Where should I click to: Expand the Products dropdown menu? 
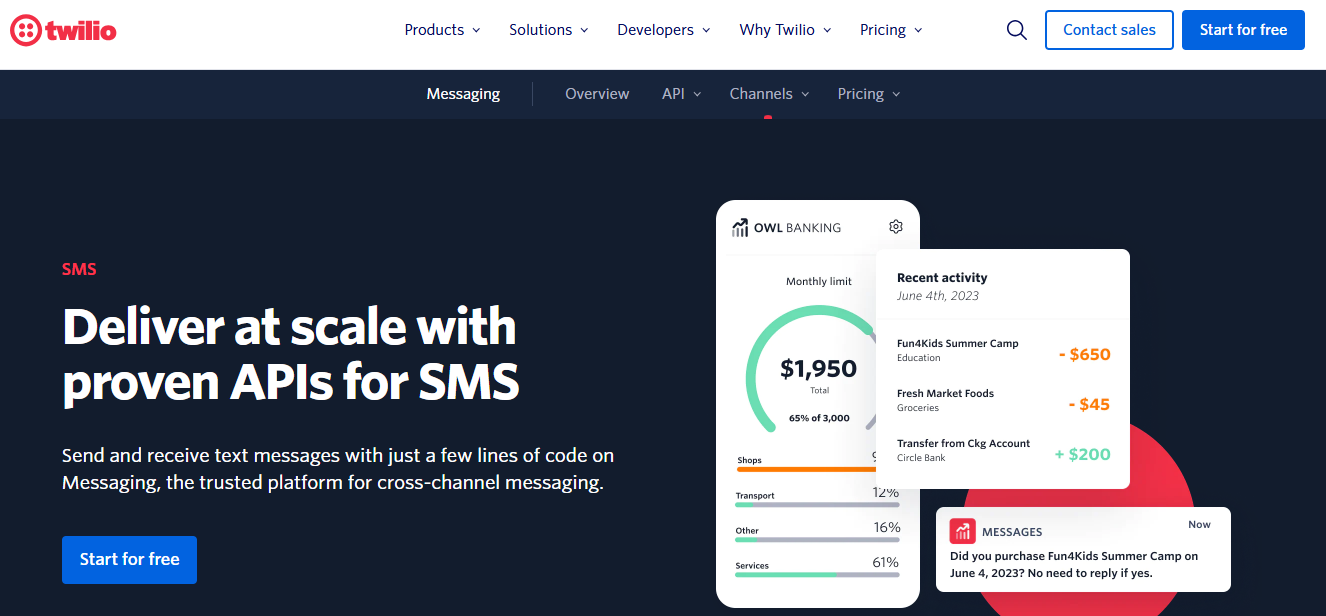point(442,30)
